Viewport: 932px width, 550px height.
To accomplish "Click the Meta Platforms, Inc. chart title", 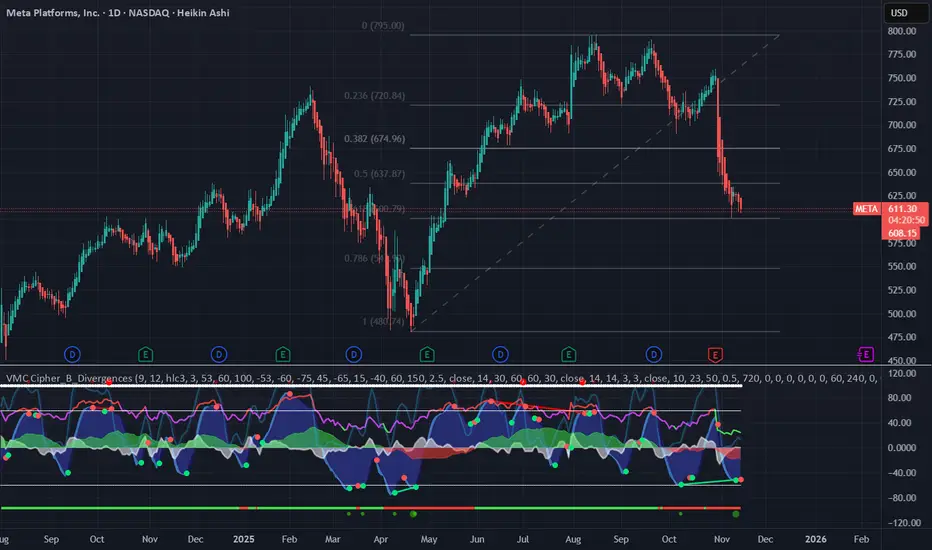I will (x=118, y=12).
